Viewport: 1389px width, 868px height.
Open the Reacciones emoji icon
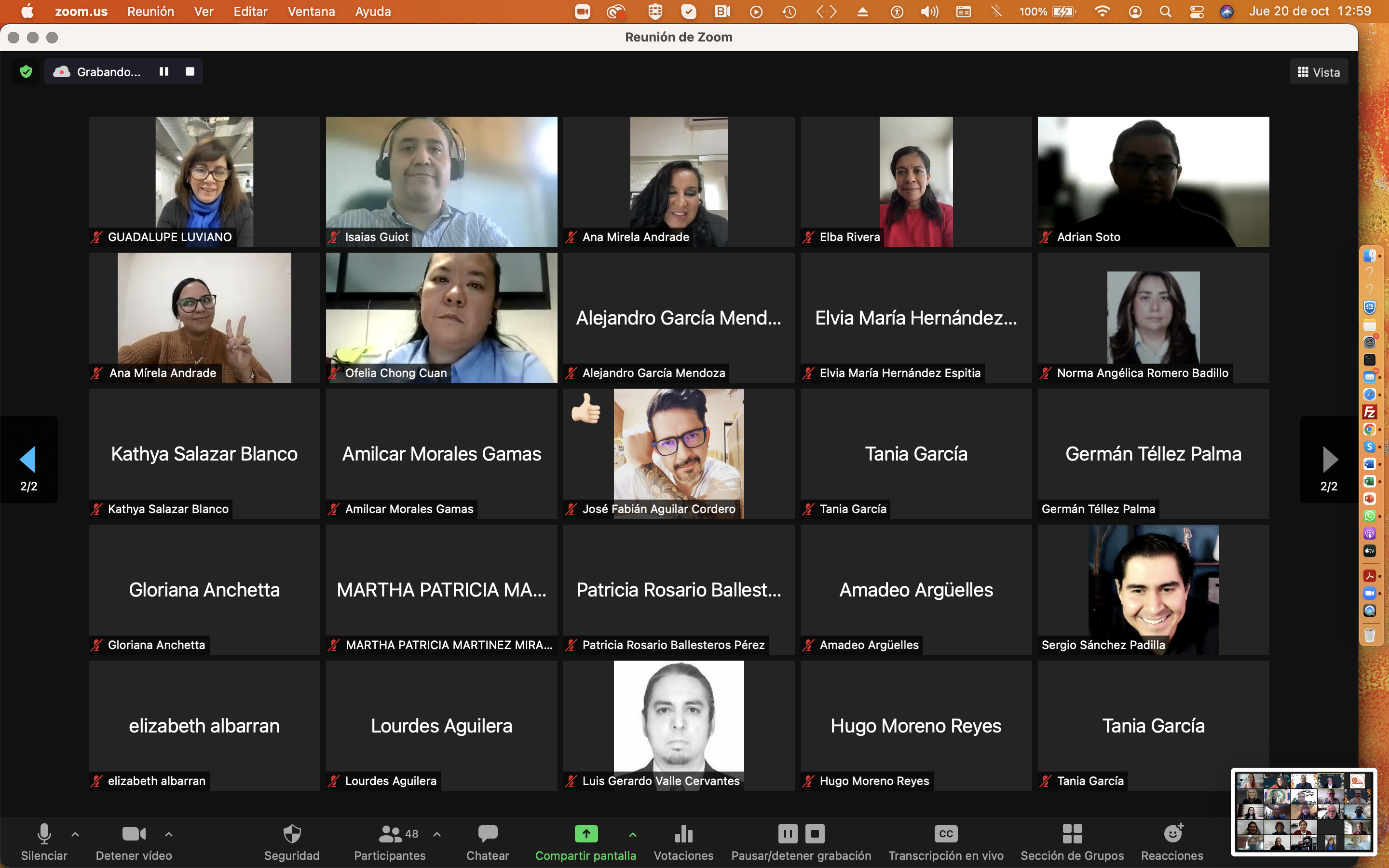pyautogui.click(x=1172, y=834)
